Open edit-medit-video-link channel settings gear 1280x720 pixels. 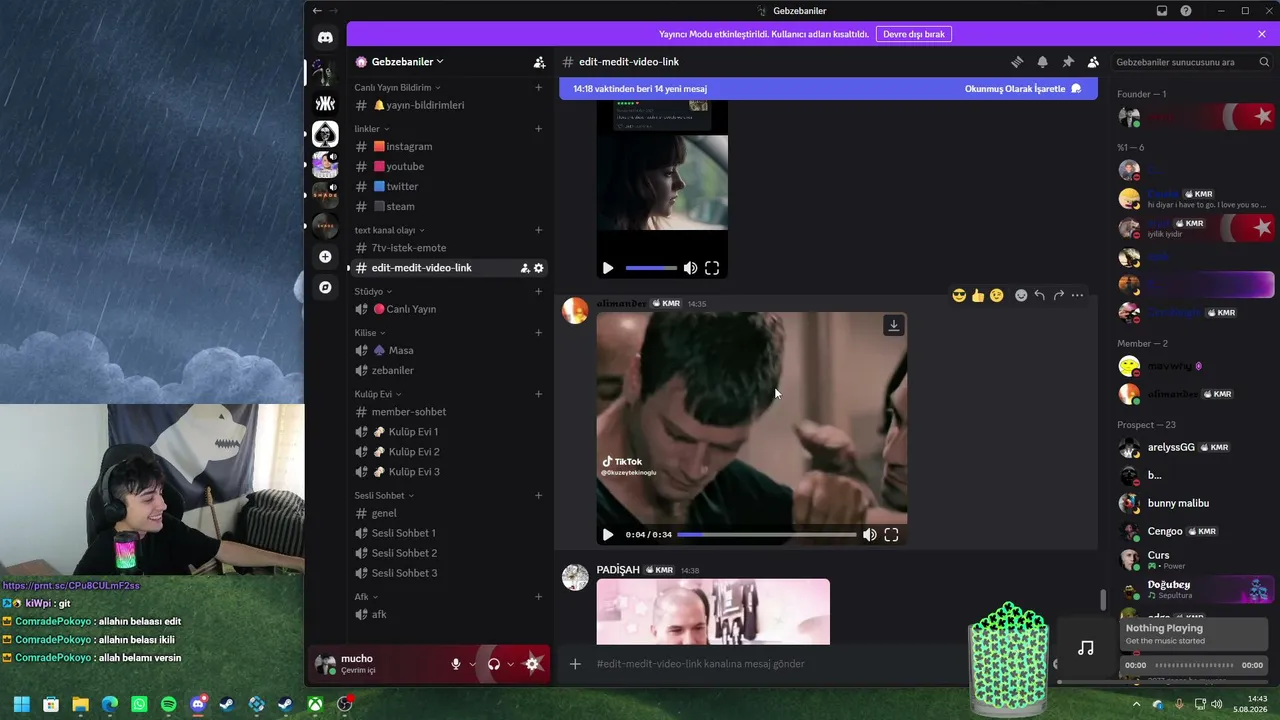tap(539, 268)
